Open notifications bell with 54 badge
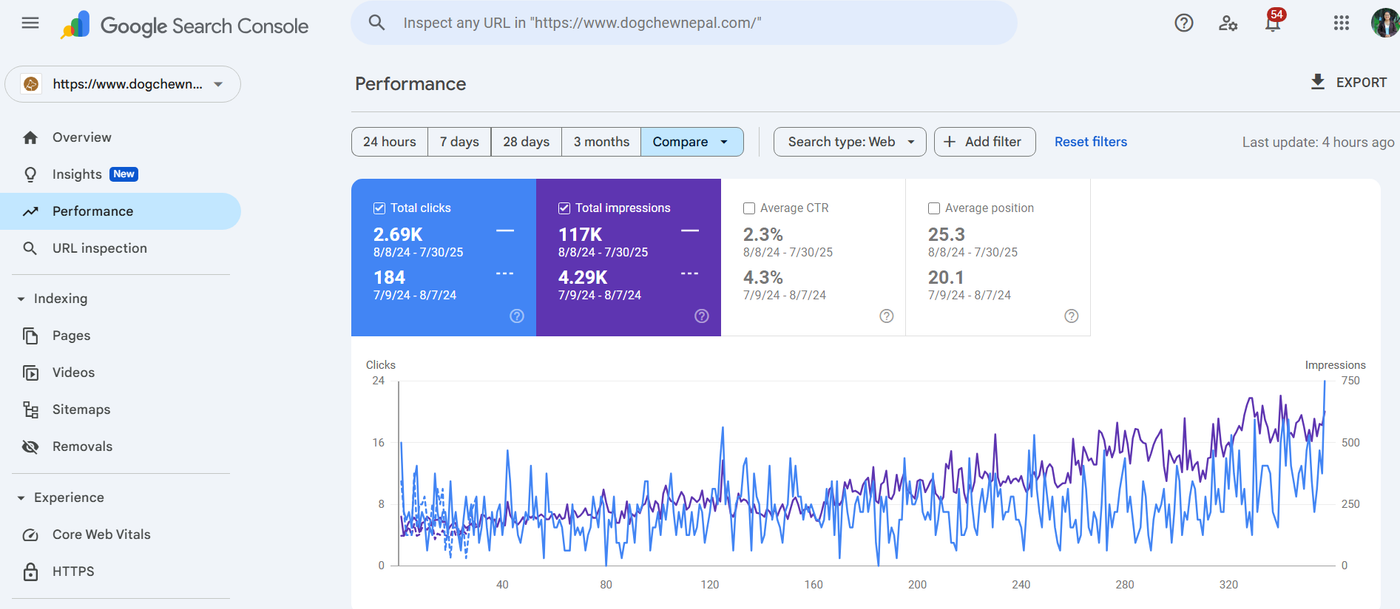 pyautogui.click(x=1273, y=22)
